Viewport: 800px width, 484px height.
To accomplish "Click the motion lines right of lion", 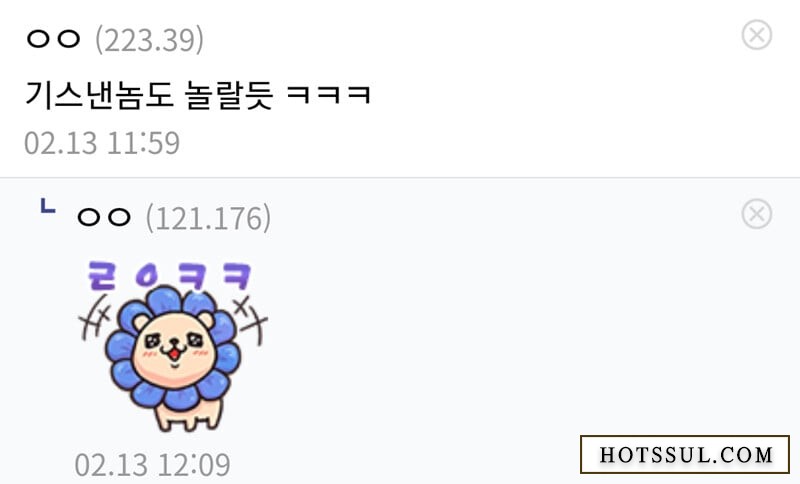I will [x=250, y=319].
